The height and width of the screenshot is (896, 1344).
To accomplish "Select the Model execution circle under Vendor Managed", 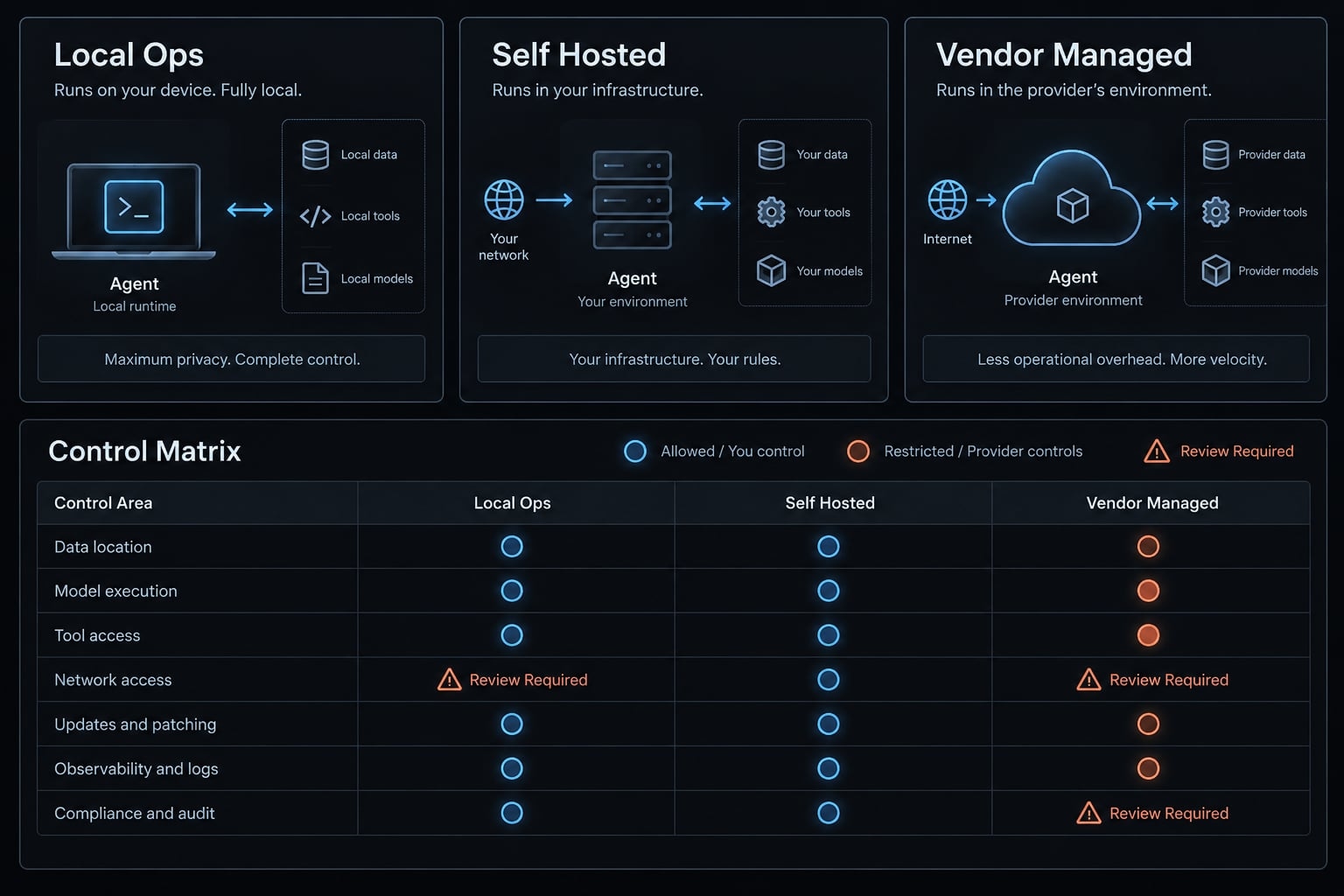I will (1148, 591).
